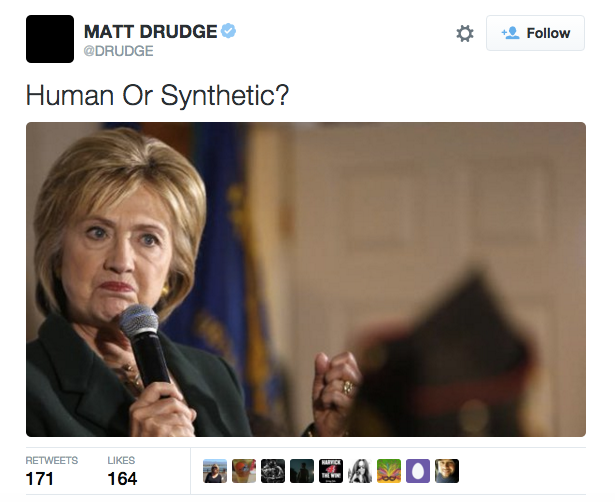View the 171 retweets list
This screenshot has width=615, height=502.
pos(51,471)
